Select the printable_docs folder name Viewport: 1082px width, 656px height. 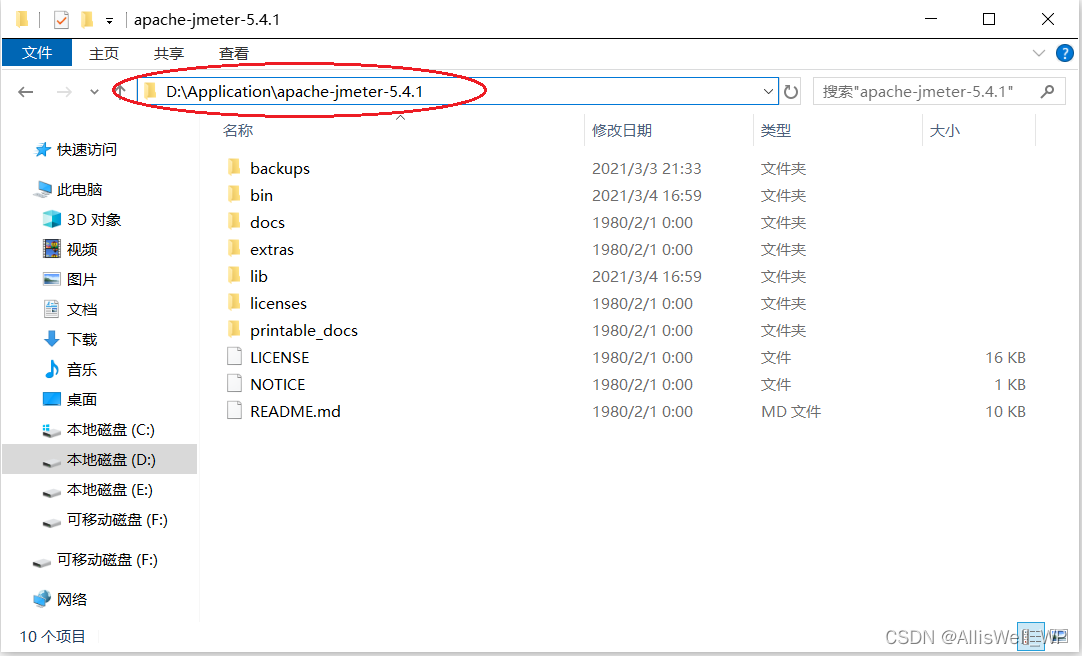tap(304, 330)
